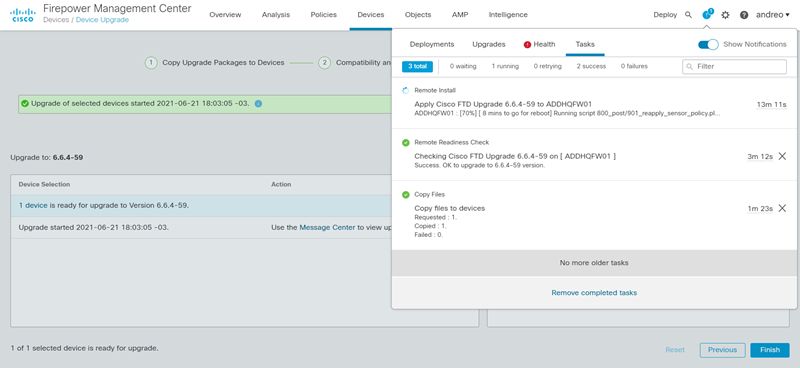This screenshot has height=368, width=800.
Task: Click Devices breadcrumb link
Action: [57, 20]
